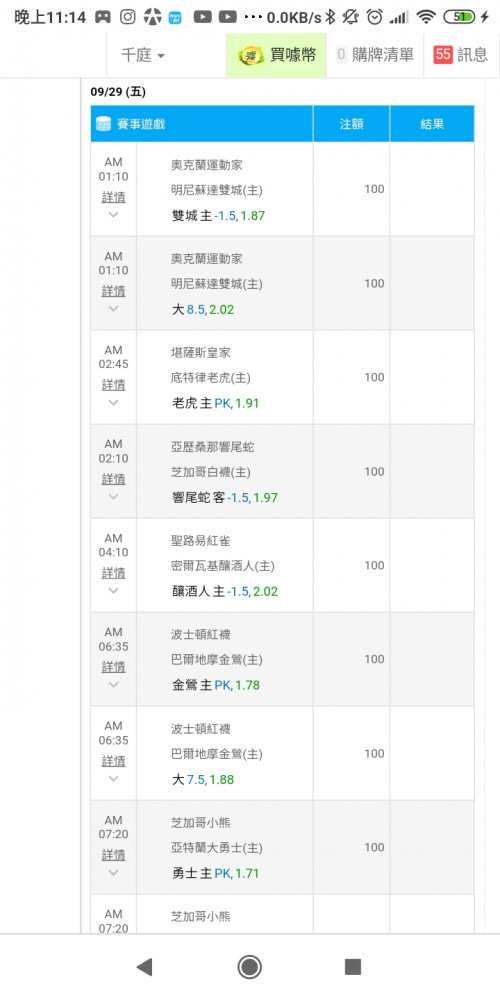Screen dimensions: 500x1000
Task: Tap the Android recent apps square
Action: 353,967
